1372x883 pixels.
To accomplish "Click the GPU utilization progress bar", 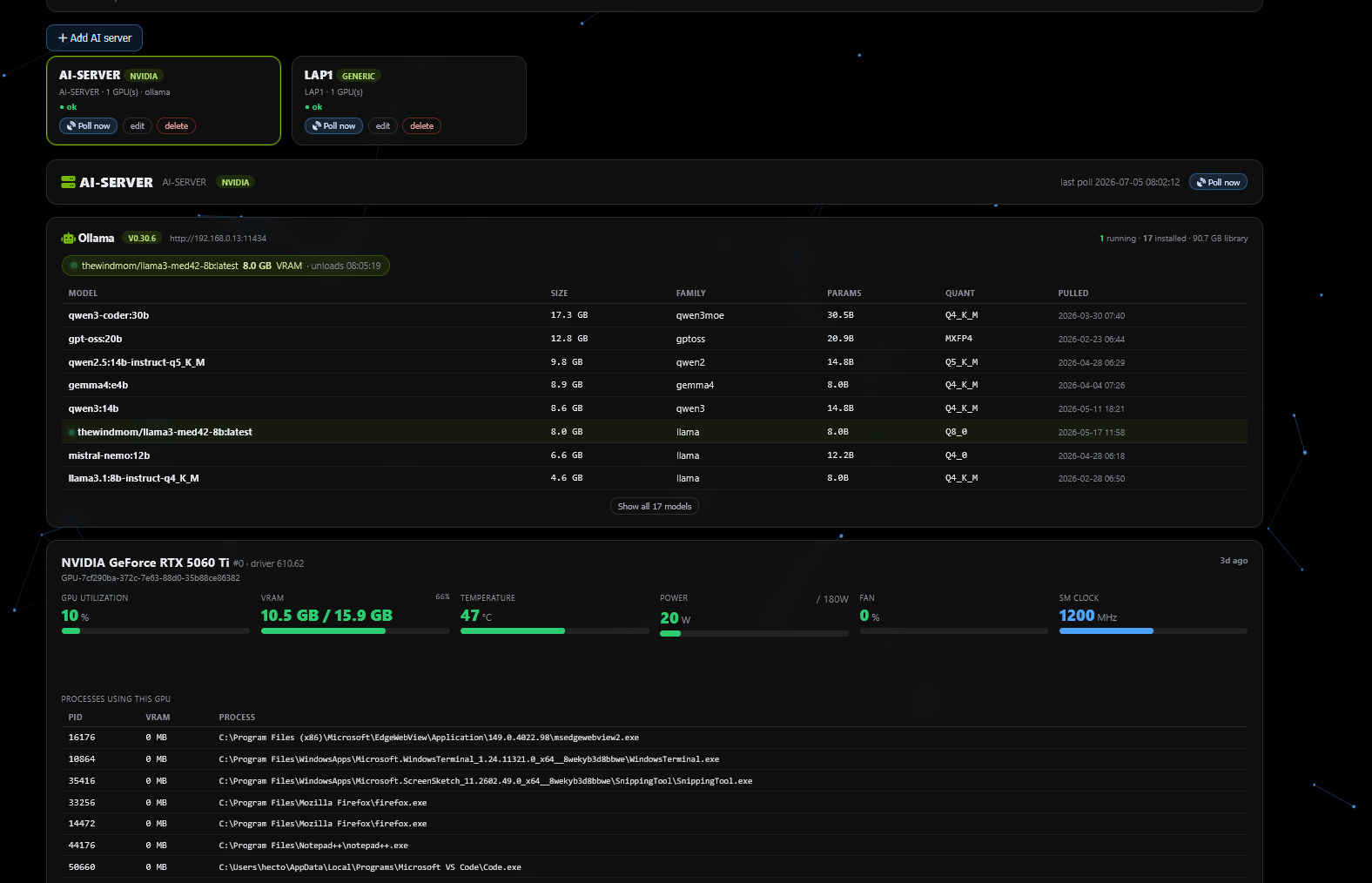I will pyautogui.click(x=156, y=630).
